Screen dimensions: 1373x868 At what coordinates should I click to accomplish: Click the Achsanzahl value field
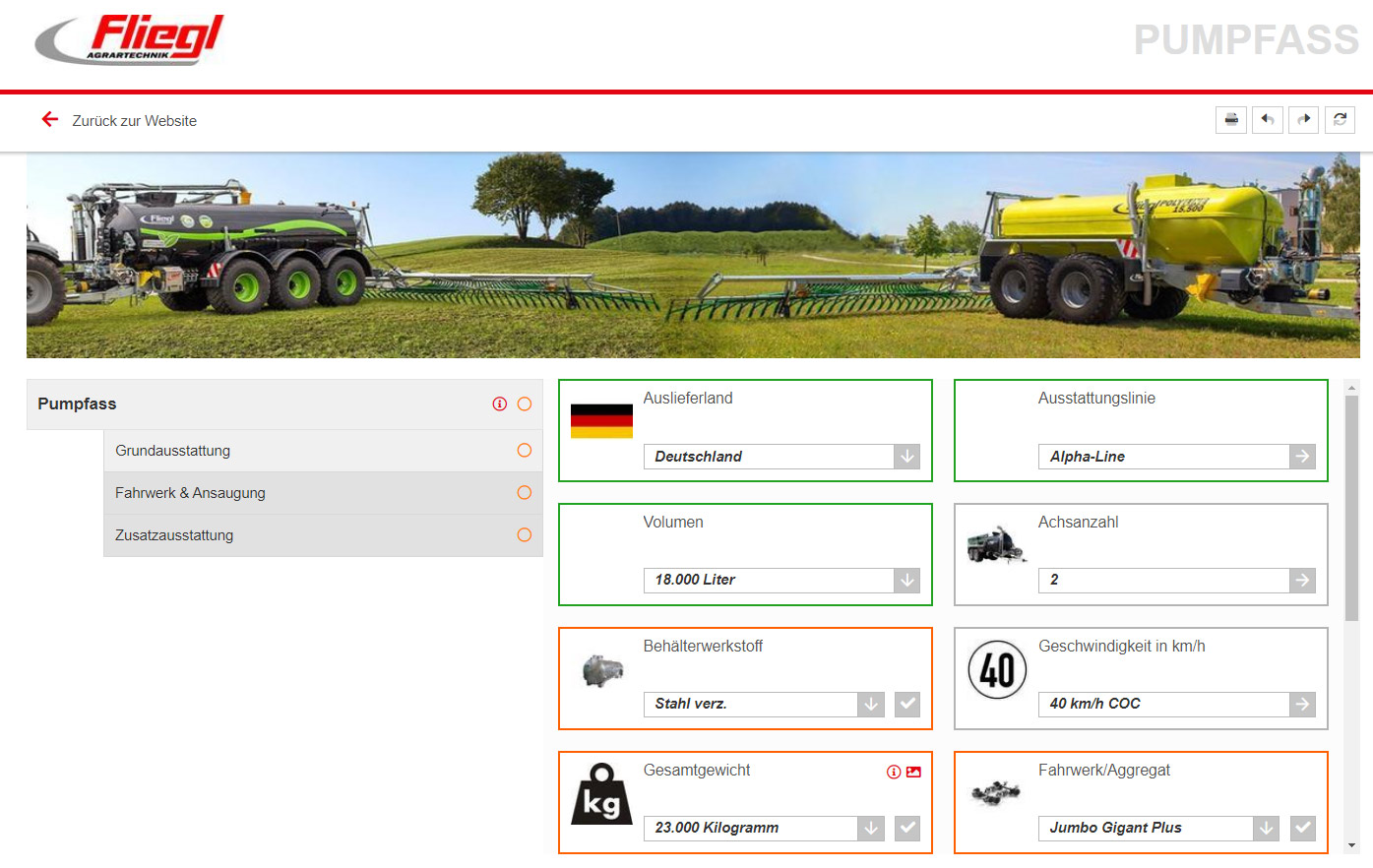[x=1163, y=581]
